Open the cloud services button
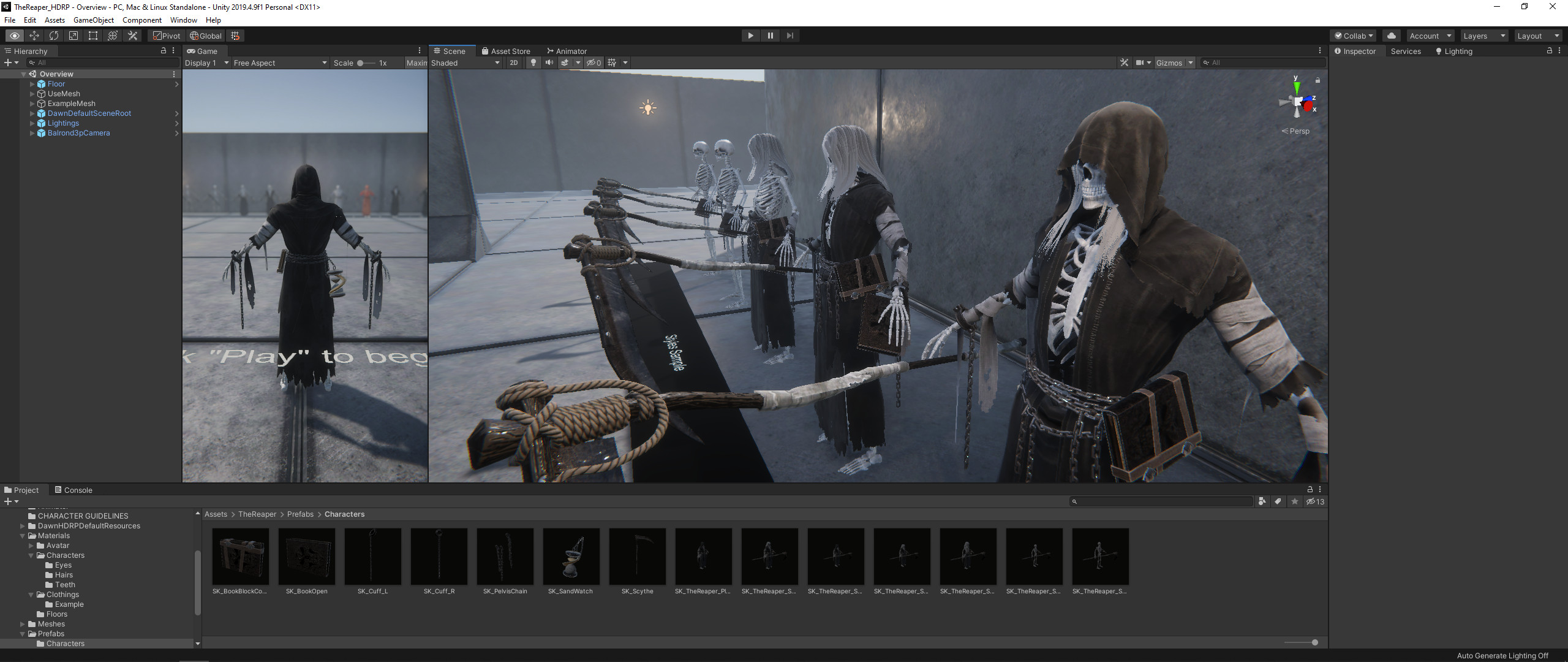This screenshot has width=1568, height=662. 1392,36
